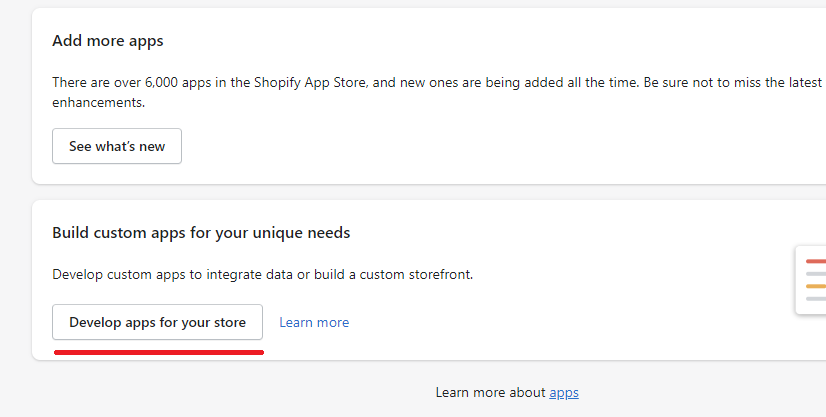Click the Develop custom apps description text
826x417 pixels.
(x=262, y=274)
